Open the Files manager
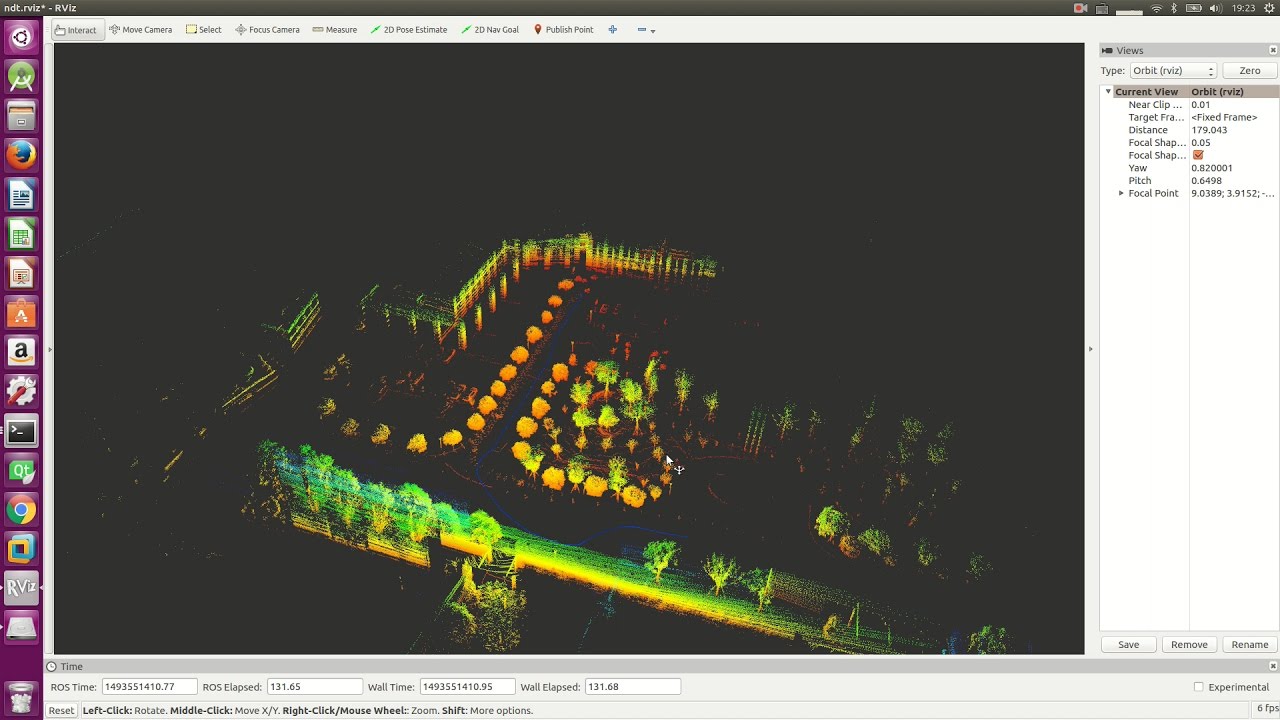 pyautogui.click(x=21, y=116)
